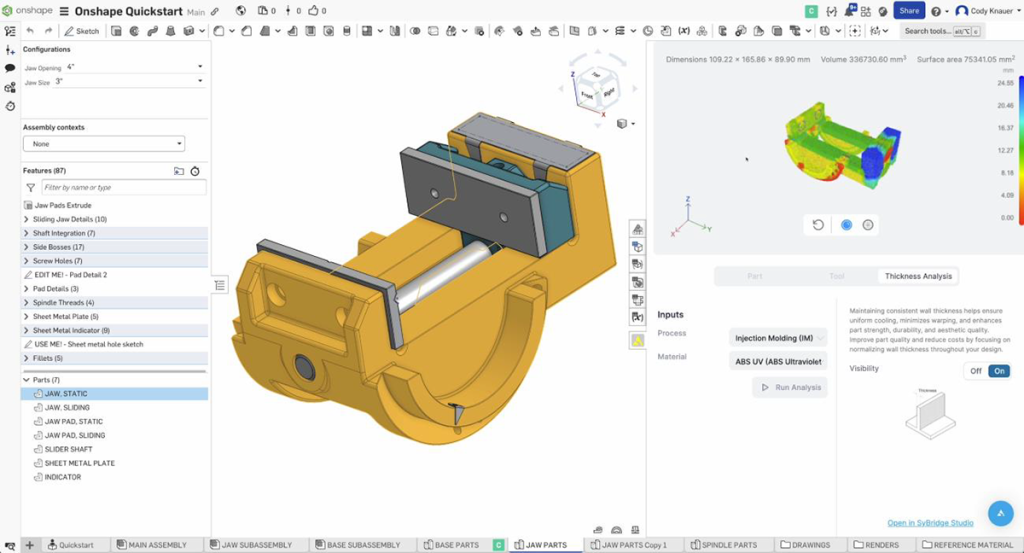Select the blue shaded render mode button
Viewport: 1024px width, 553px height.
tap(846, 225)
